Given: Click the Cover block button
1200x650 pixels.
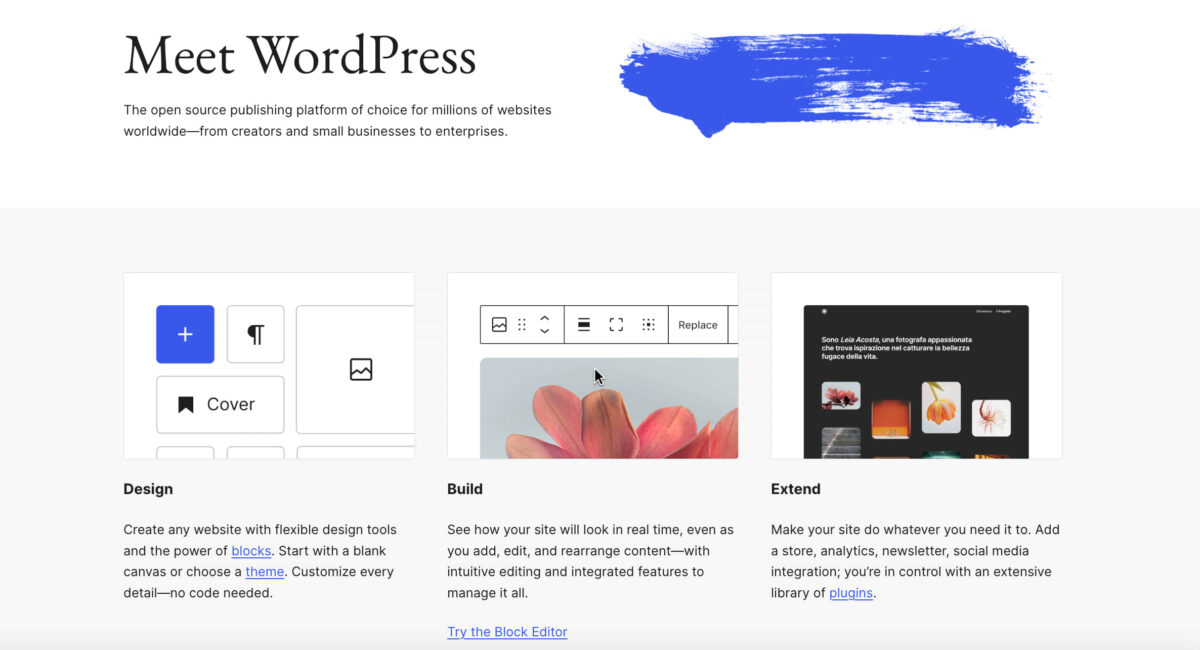Looking at the screenshot, I should [x=220, y=405].
